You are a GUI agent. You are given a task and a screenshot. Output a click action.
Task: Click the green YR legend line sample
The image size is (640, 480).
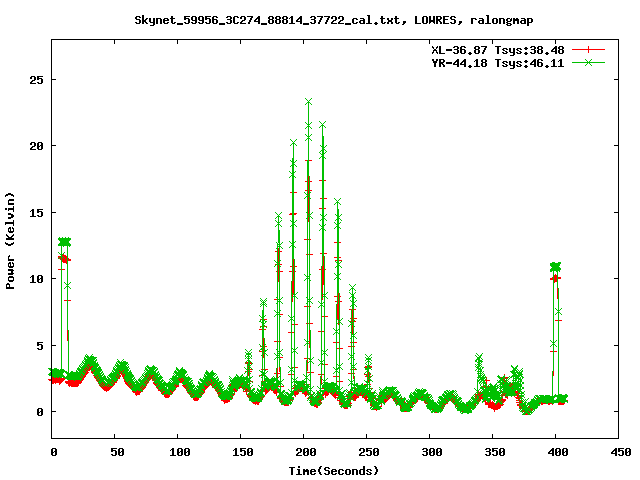588,62
